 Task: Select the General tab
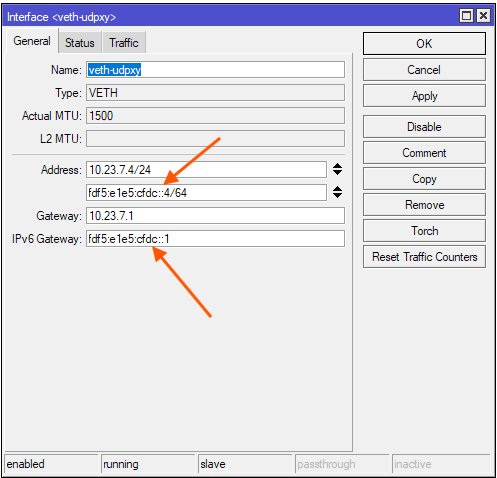click(32, 41)
